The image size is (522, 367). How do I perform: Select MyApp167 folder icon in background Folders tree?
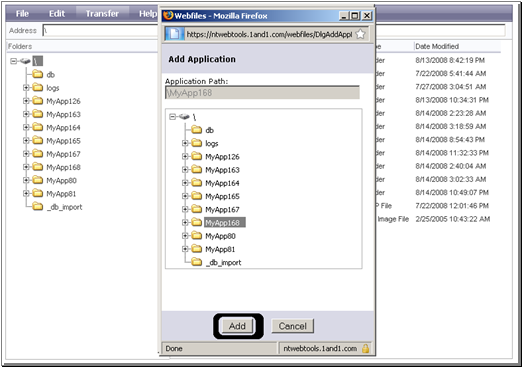(x=38, y=153)
